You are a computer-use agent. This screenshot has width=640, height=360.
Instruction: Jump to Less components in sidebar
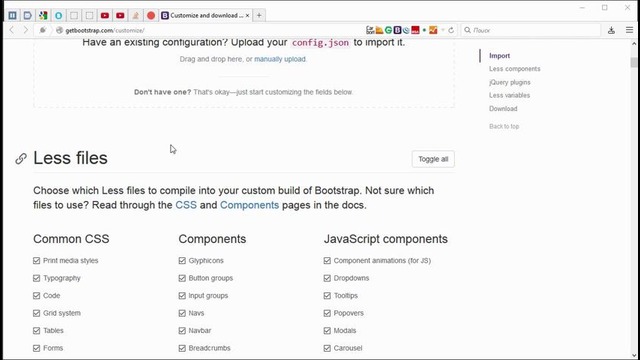coord(515,69)
